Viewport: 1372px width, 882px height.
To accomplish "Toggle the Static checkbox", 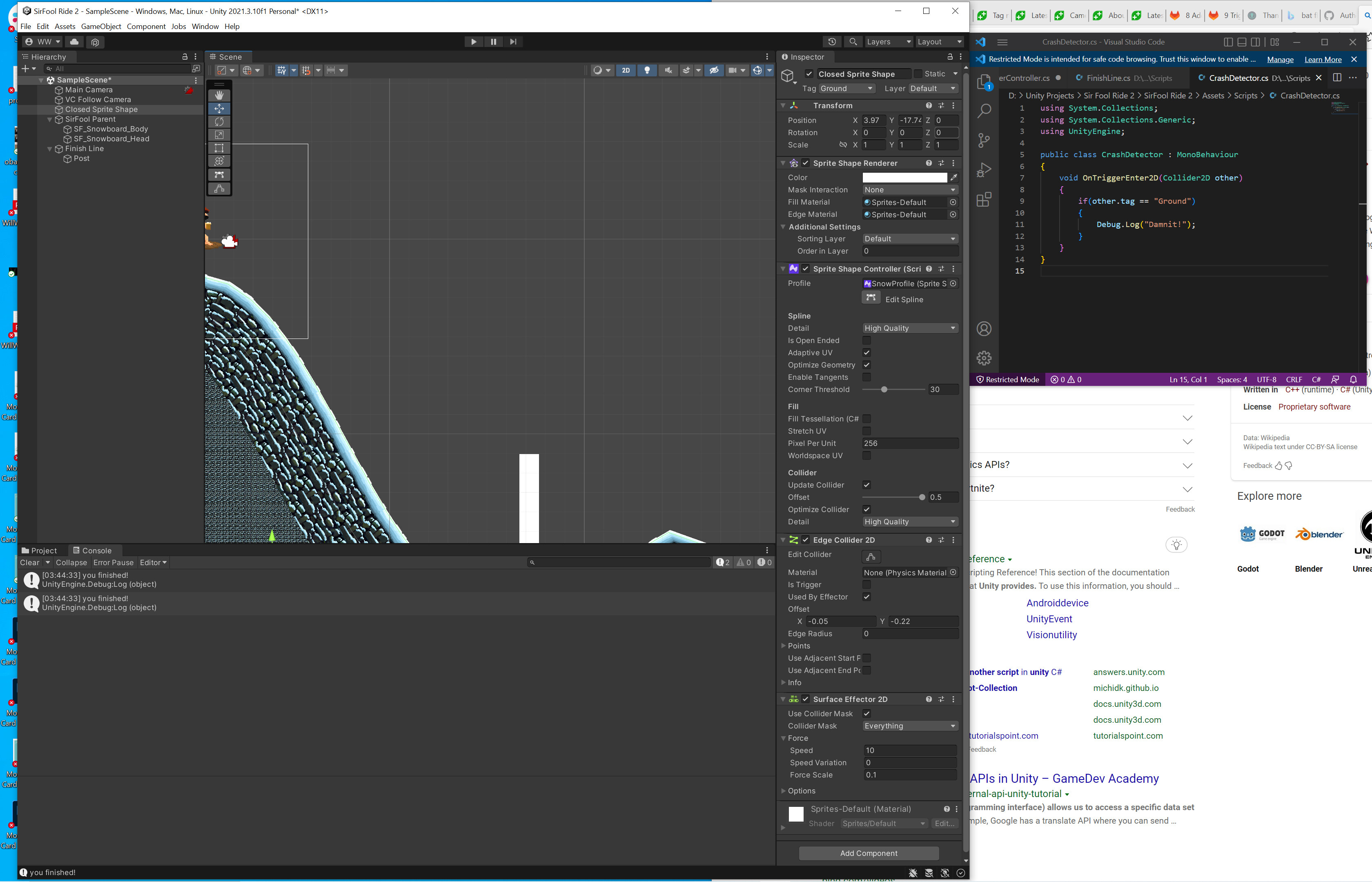I will pyautogui.click(x=918, y=73).
